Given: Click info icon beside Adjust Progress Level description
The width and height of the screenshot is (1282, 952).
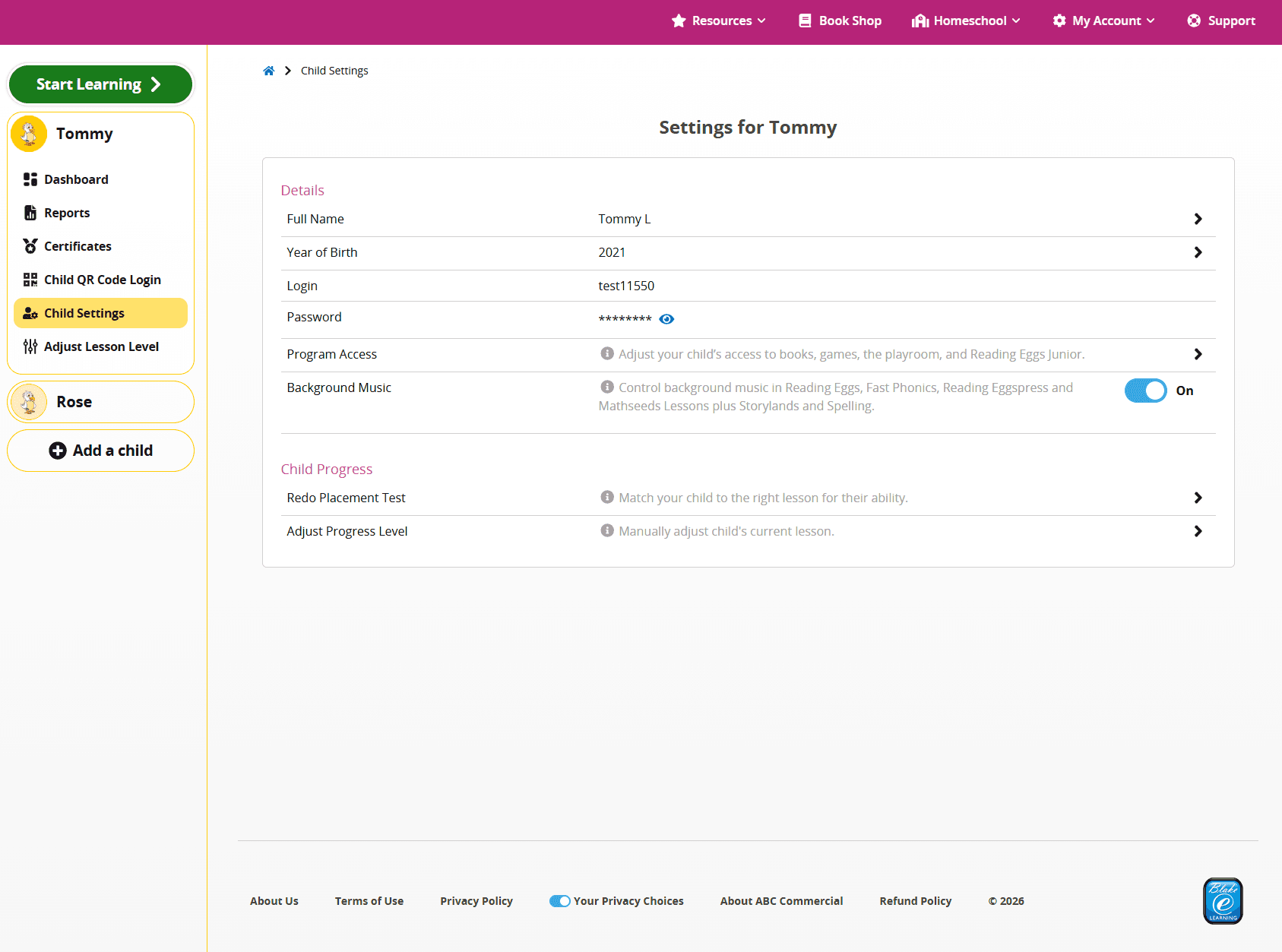Looking at the screenshot, I should (607, 530).
